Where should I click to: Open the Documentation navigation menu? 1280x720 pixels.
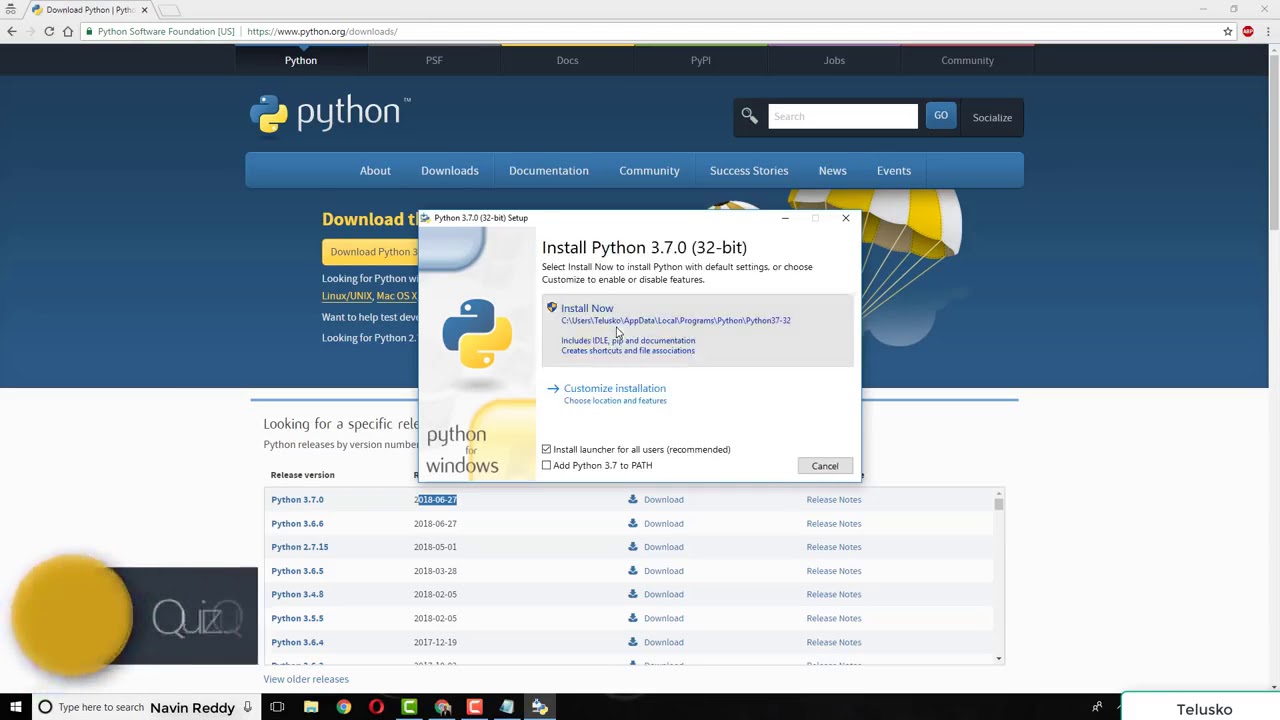(x=548, y=170)
